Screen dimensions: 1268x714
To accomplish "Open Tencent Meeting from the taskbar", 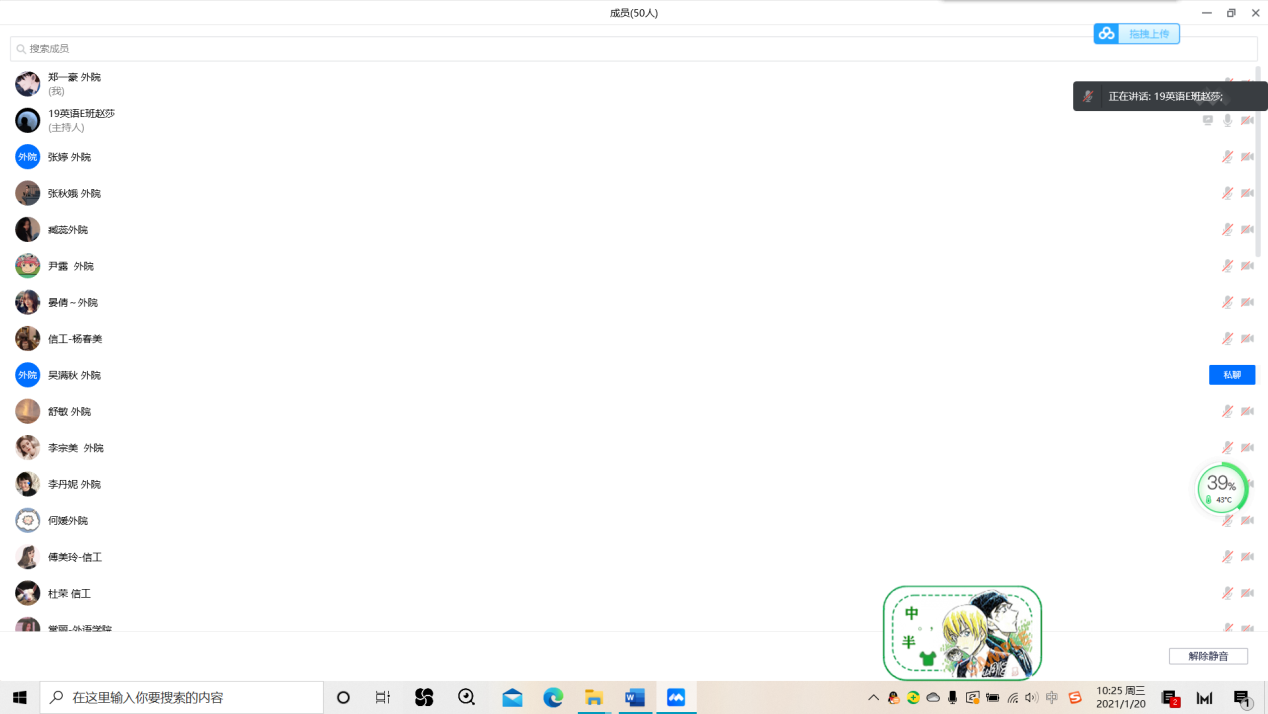I will tap(676, 697).
